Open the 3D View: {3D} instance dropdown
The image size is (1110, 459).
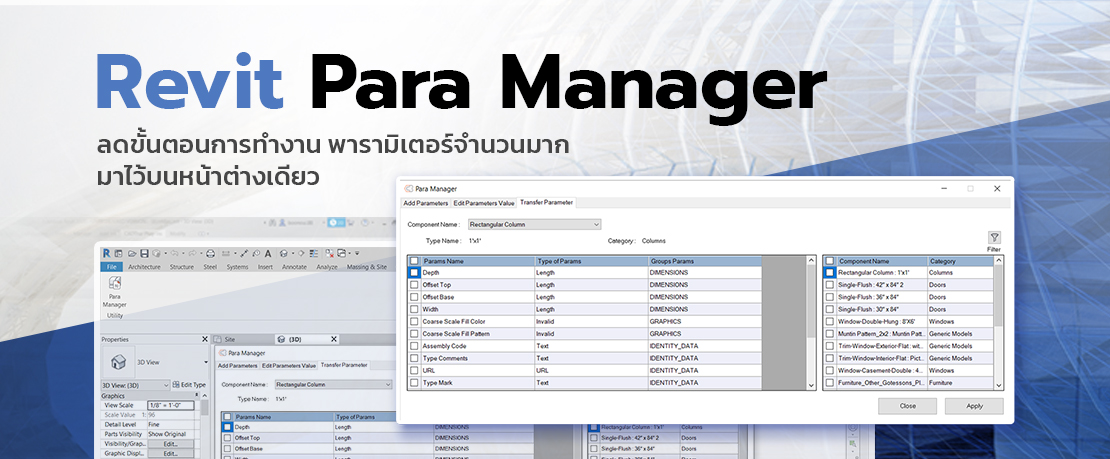point(136,385)
